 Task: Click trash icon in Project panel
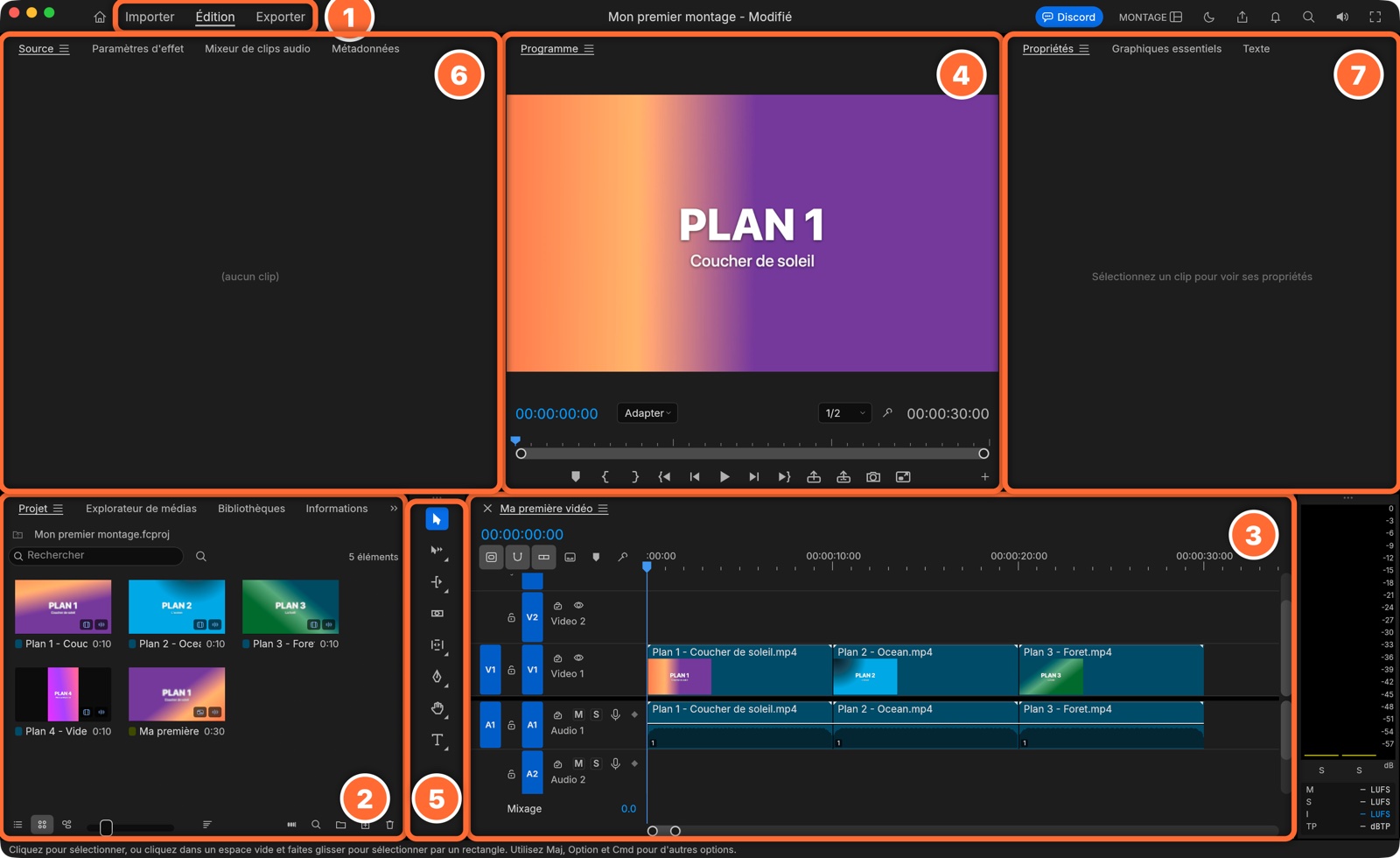390,825
